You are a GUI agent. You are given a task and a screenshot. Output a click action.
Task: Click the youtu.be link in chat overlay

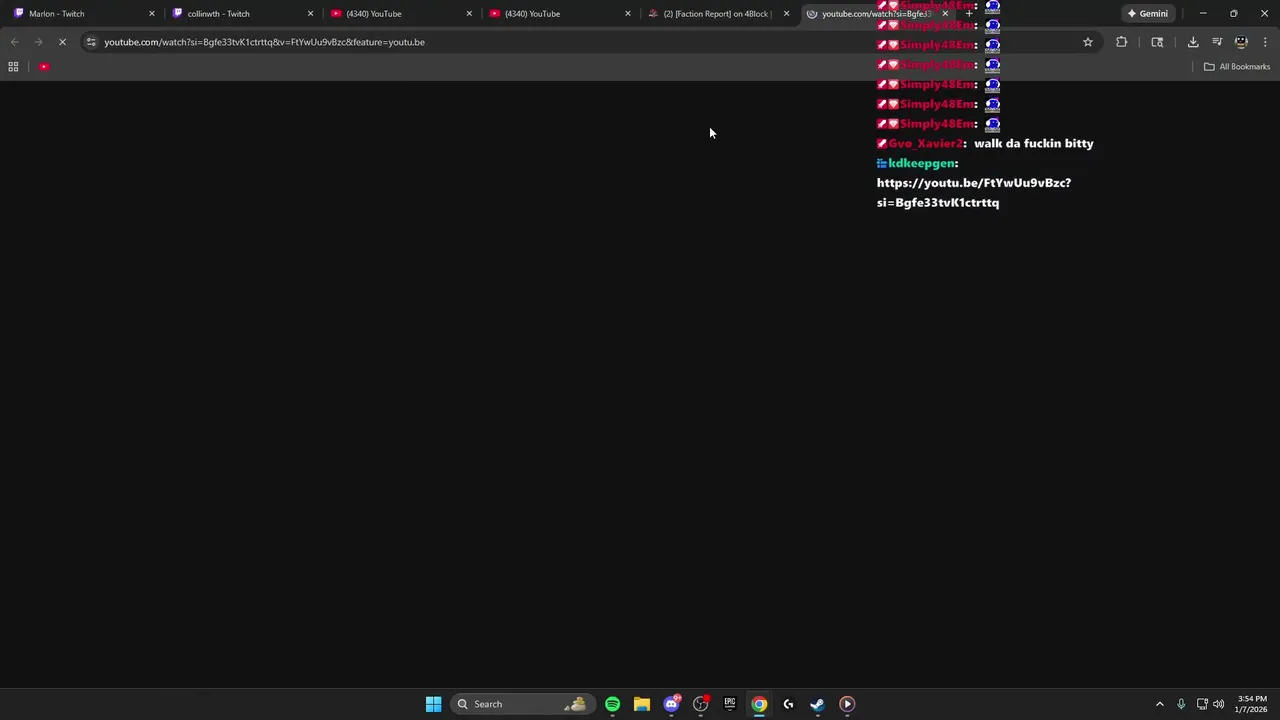pyautogui.click(x=974, y=193)
